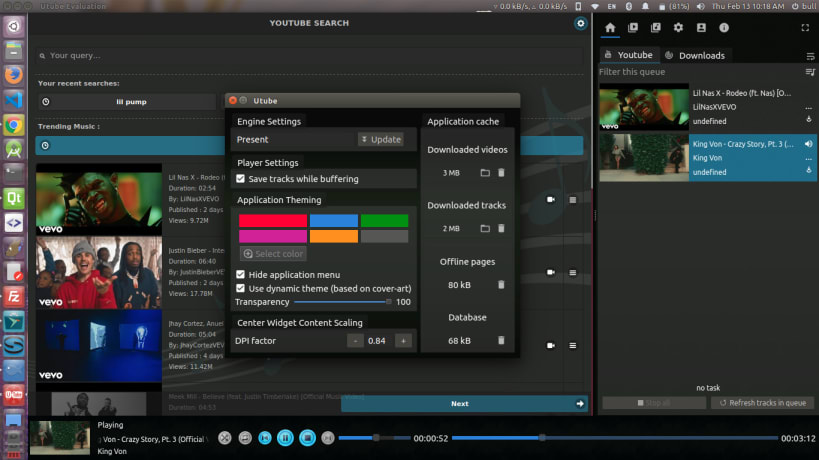Click the Filter this queue field
The width and height of the screenshot is (819, 460).
tap(701, 72)
